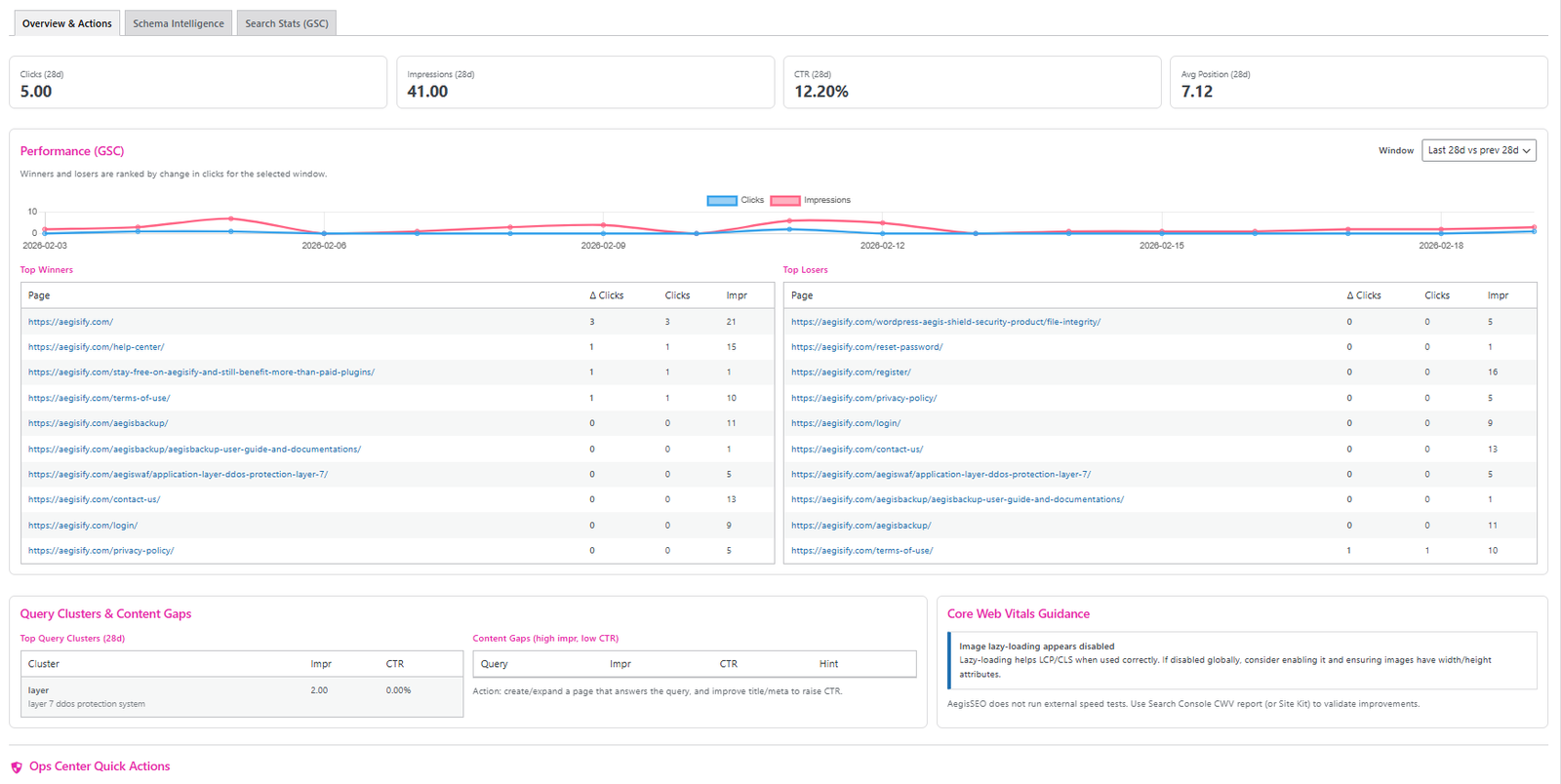Open the Window comparison dropdown

[1478, 150]
